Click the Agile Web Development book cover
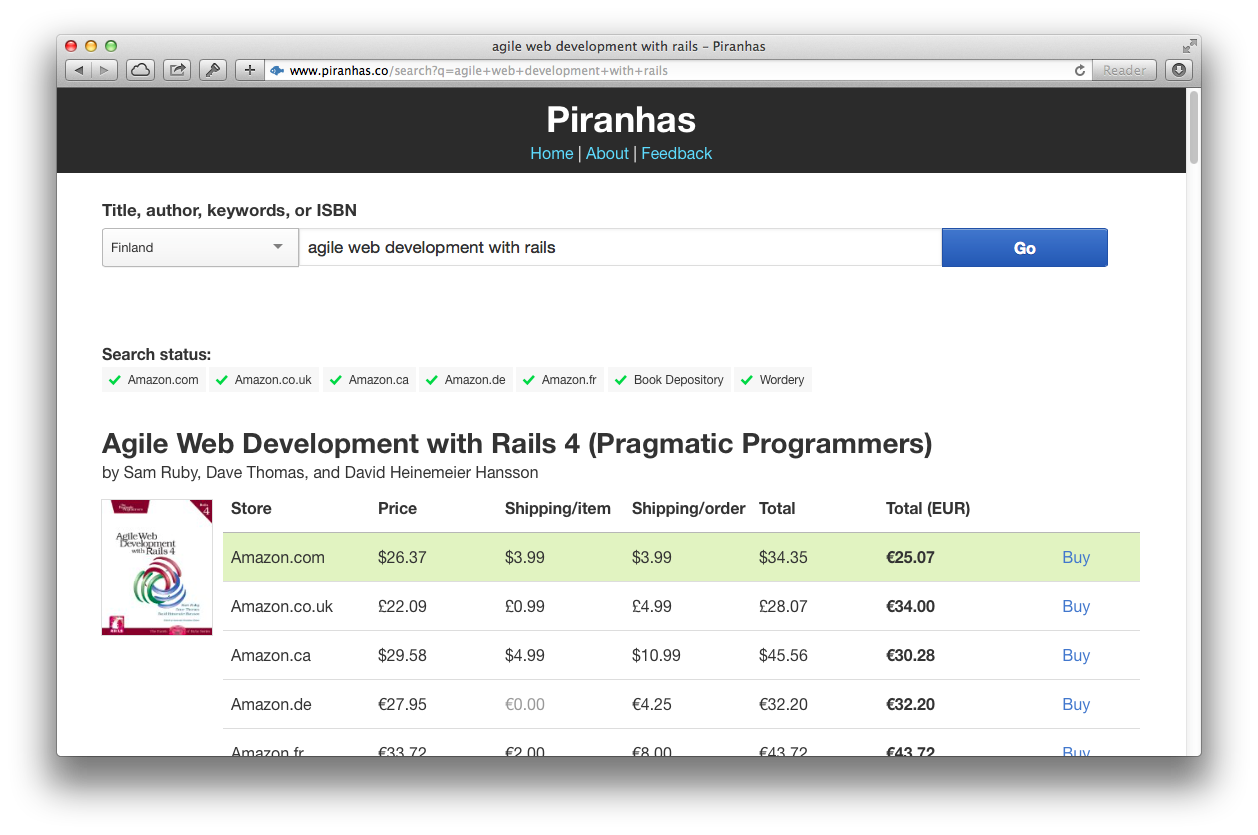 (157, 567)
